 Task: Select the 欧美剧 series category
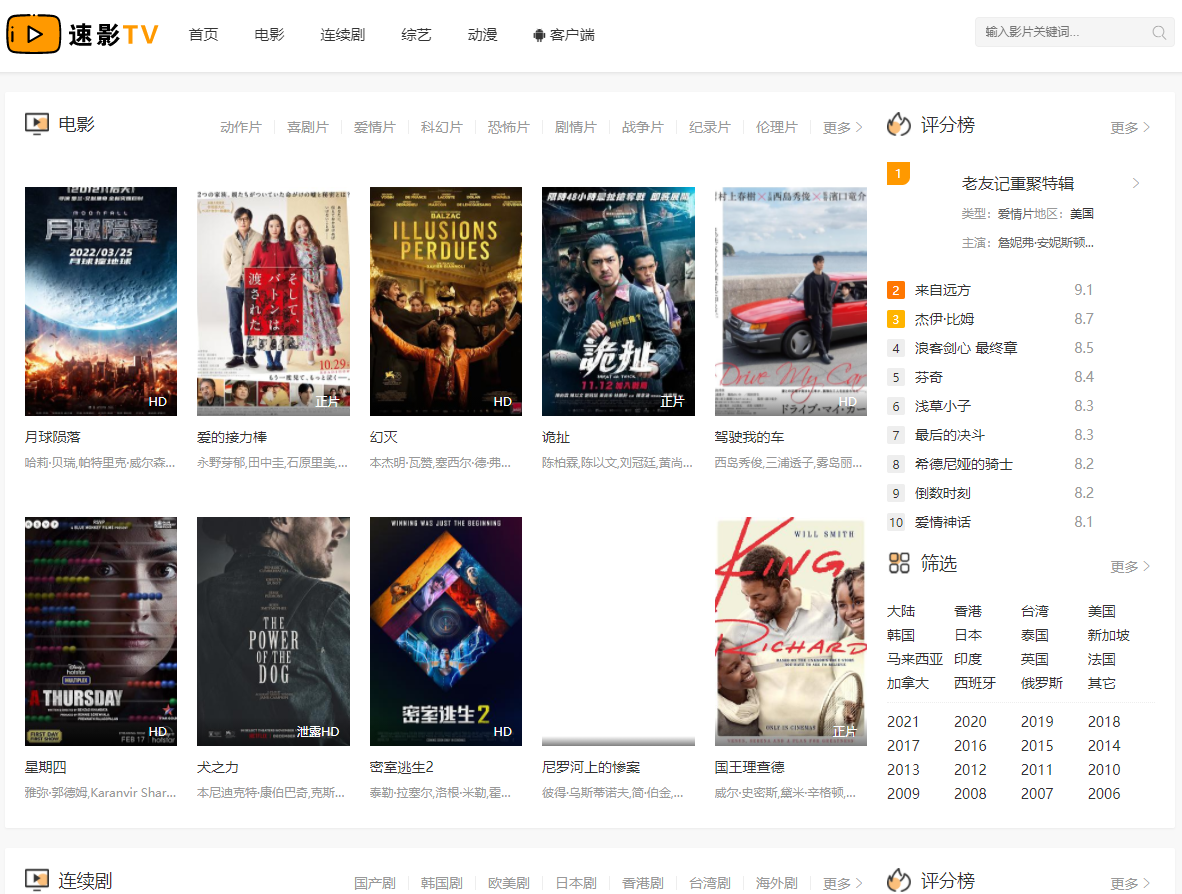coord(509,883)
